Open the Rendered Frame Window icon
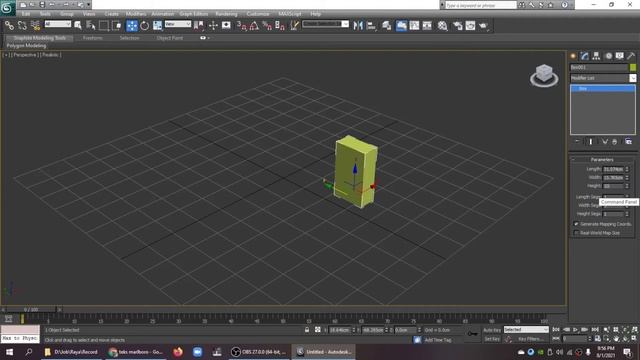The width and height of the screenshot is (640, 360). (x=470, y=26)
